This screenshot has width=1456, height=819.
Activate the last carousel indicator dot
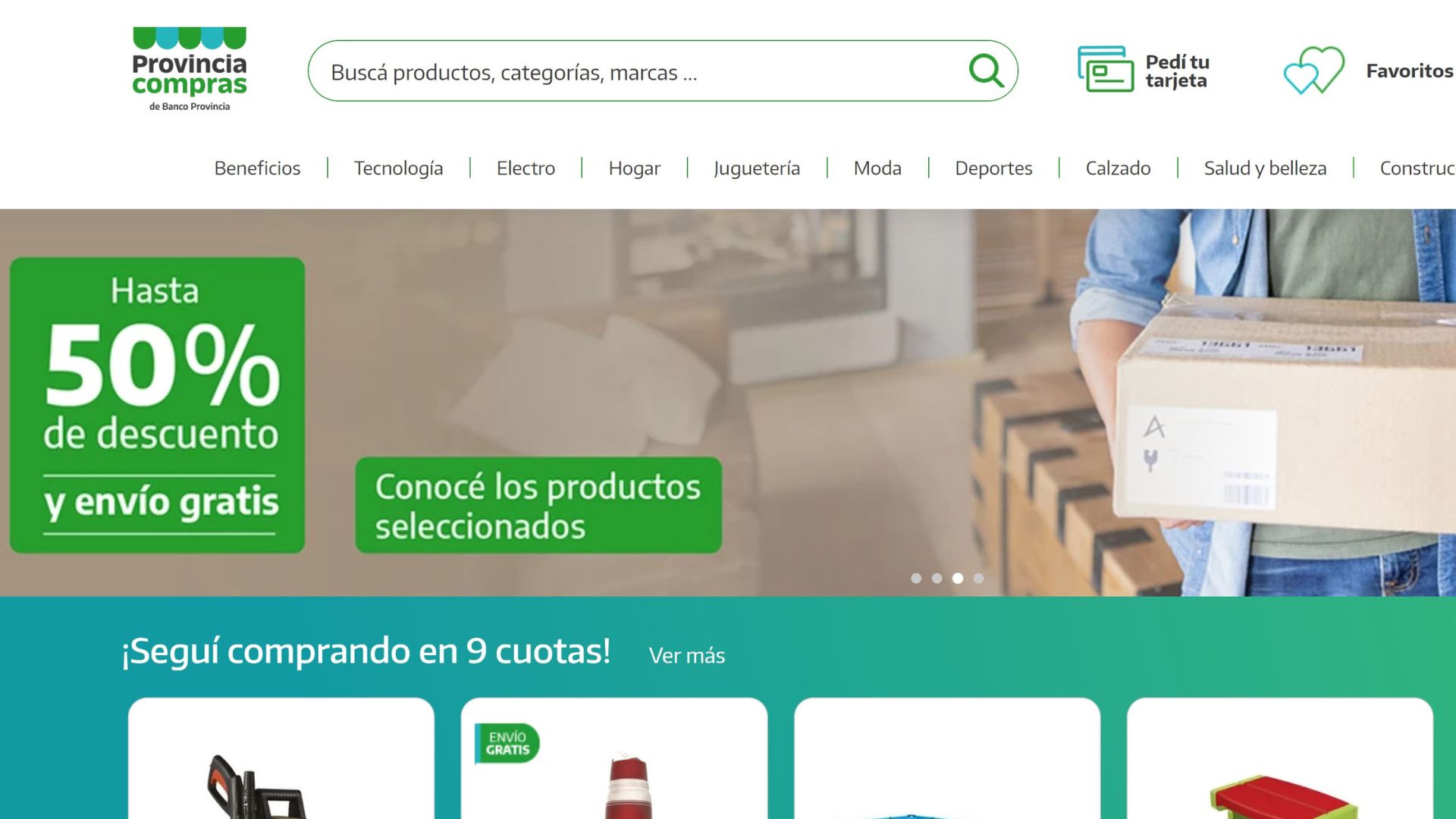click(980, 579)
